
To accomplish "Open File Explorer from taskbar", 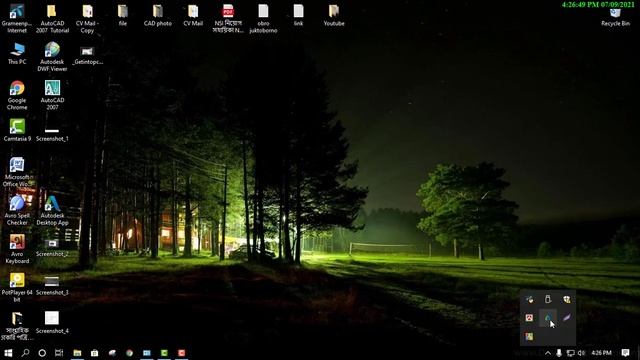I will (x=77, y=353).
